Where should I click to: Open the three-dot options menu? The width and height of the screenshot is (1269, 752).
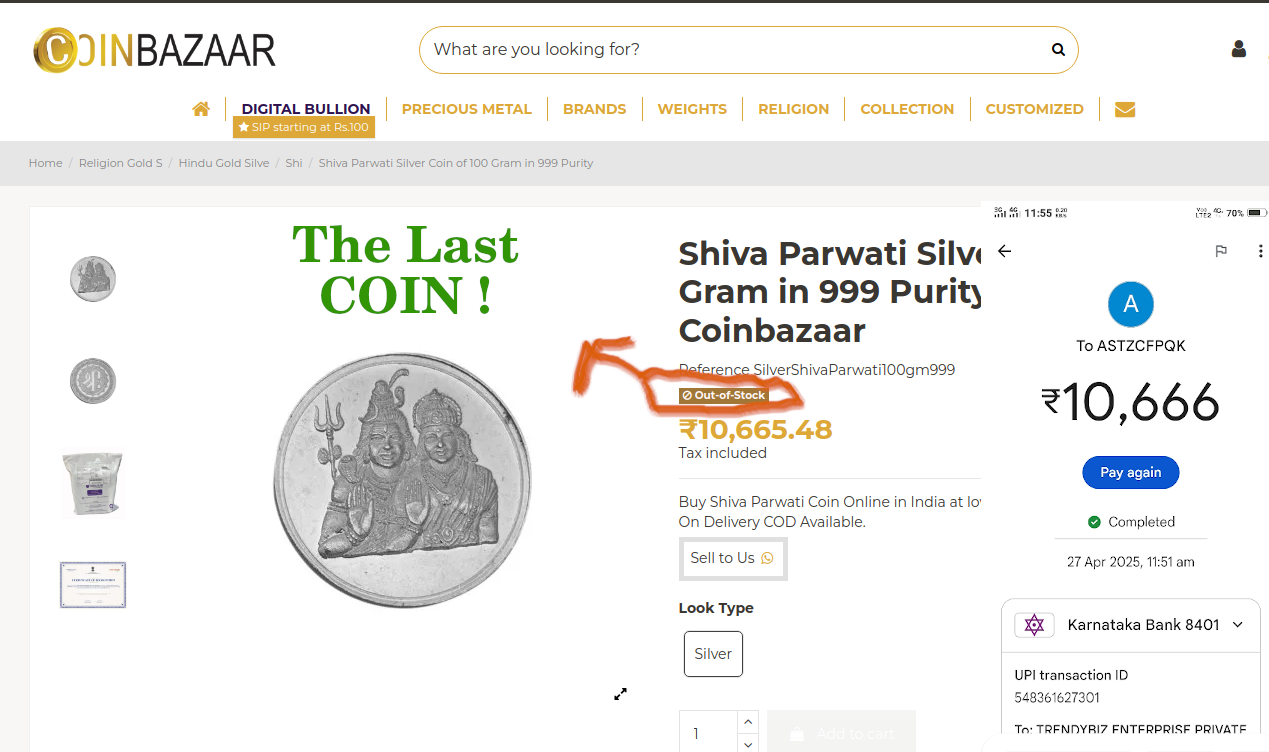[1260, 251]
